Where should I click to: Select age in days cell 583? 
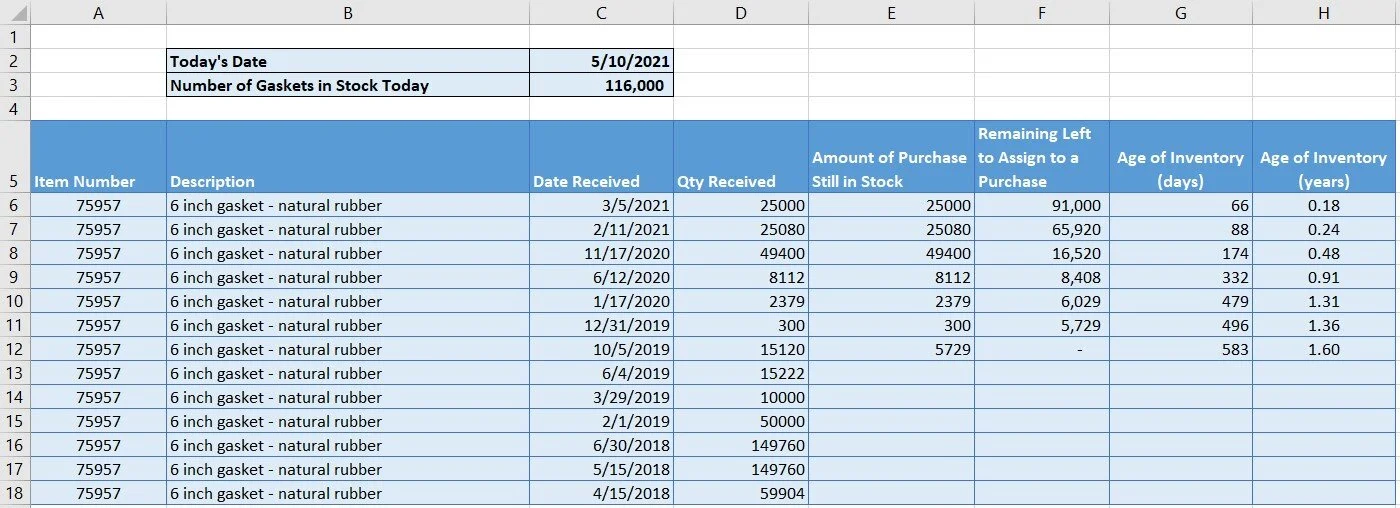pos(1181,350)
